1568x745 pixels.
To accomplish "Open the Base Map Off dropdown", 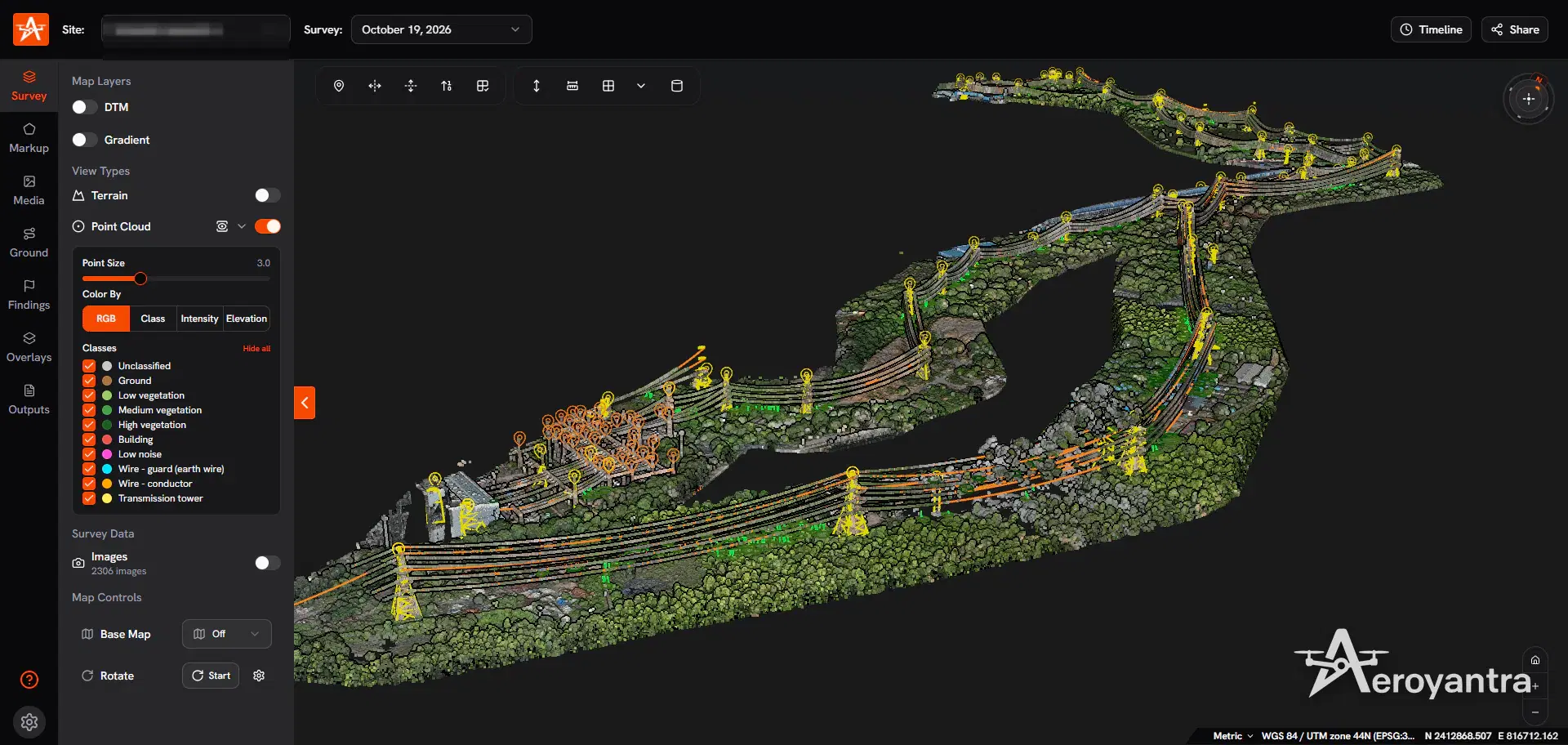I will 226,634.
